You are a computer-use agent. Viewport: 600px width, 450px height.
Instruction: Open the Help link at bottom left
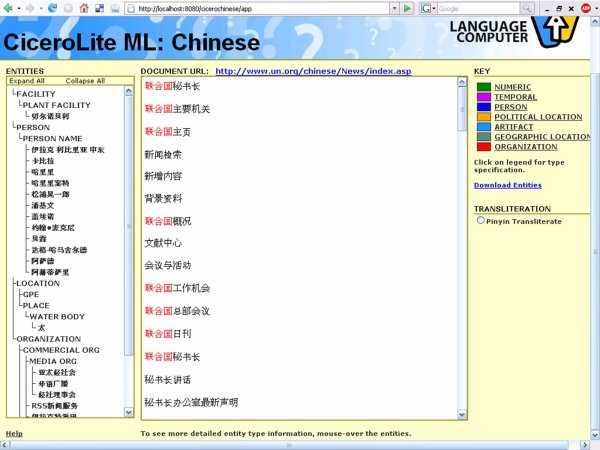14,434
